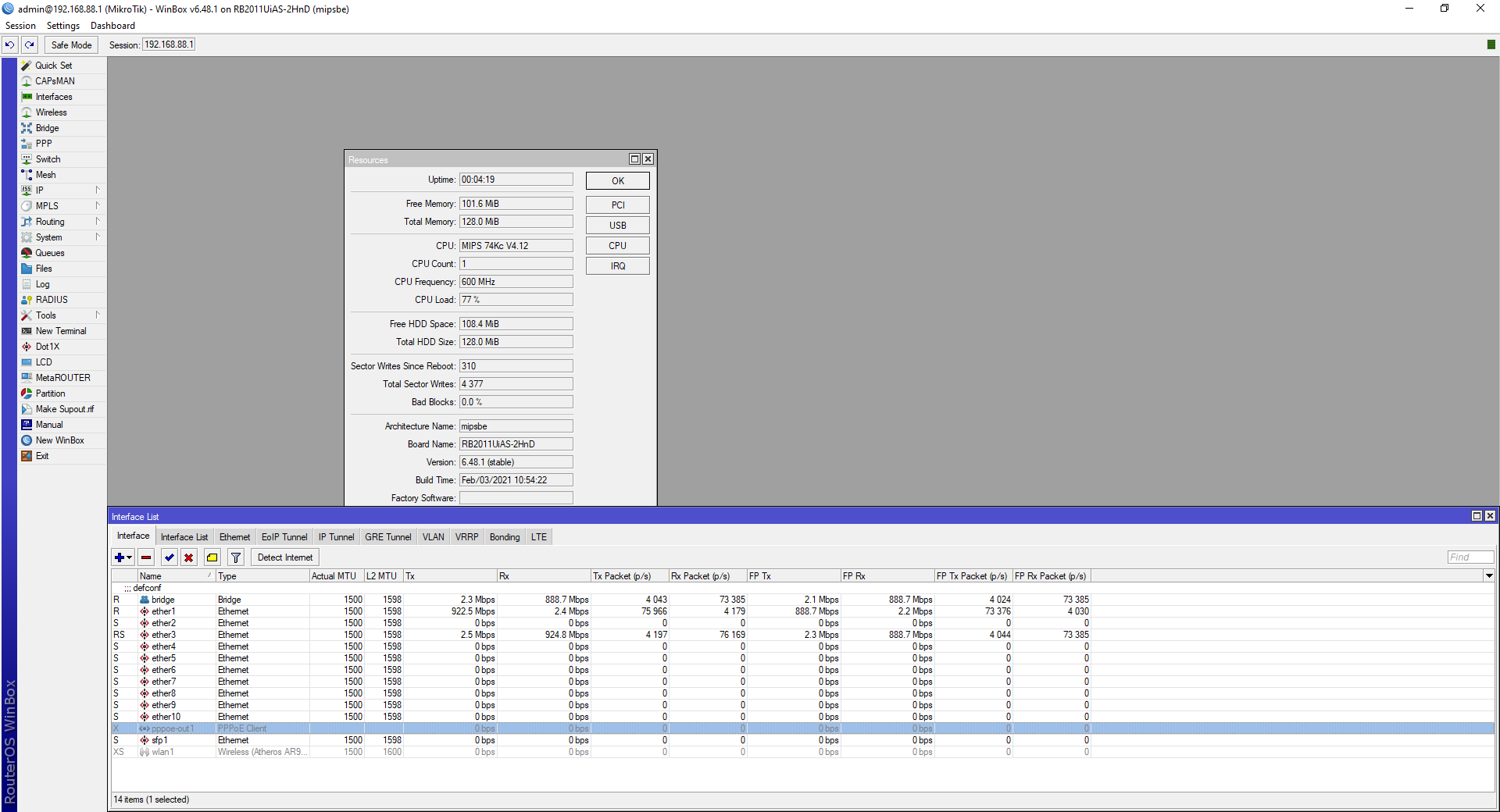Image resolution: width=1500 pixels, height=812 pixels.
Task: Open CAPsMAN in the sidebar
Action: (62, 81)
